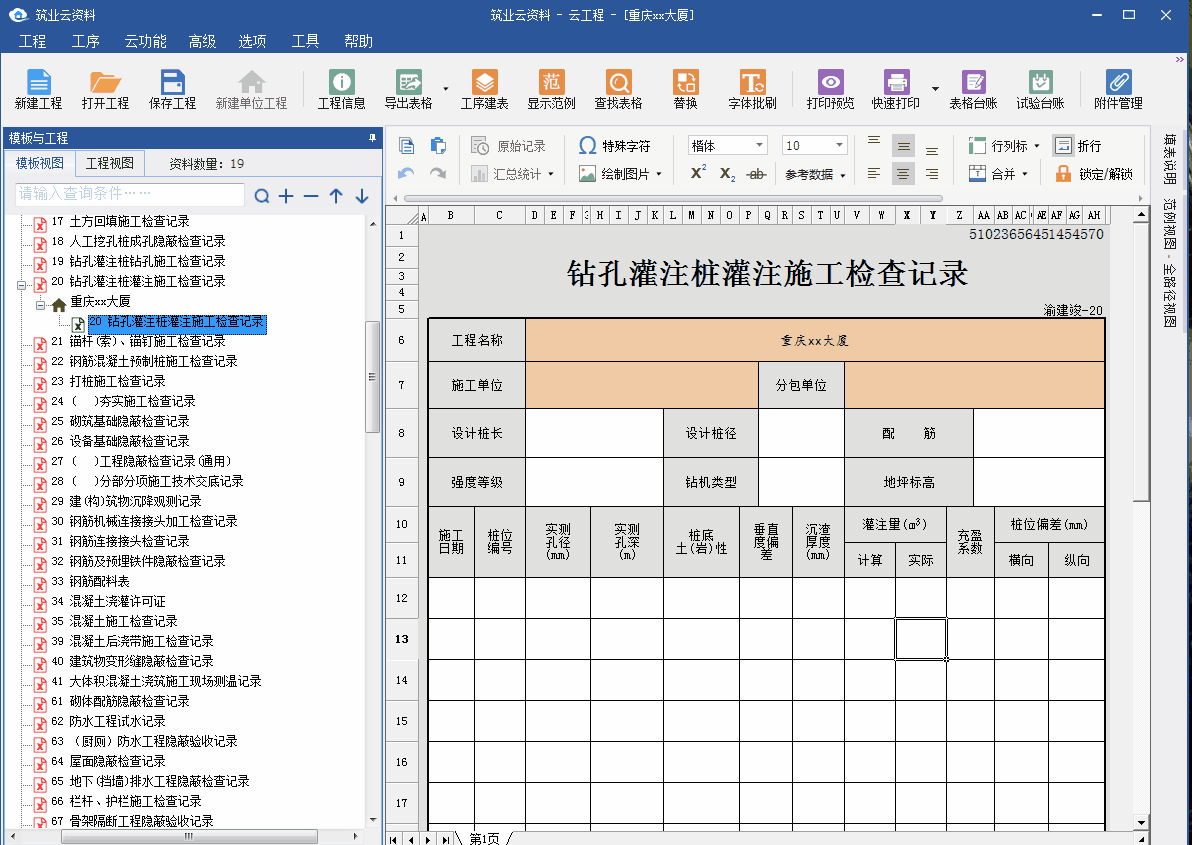The width and height of the screenshot is (1192, 845).
Task: Open 试验台账 test ledger
Action: (x=1040, y=88)
